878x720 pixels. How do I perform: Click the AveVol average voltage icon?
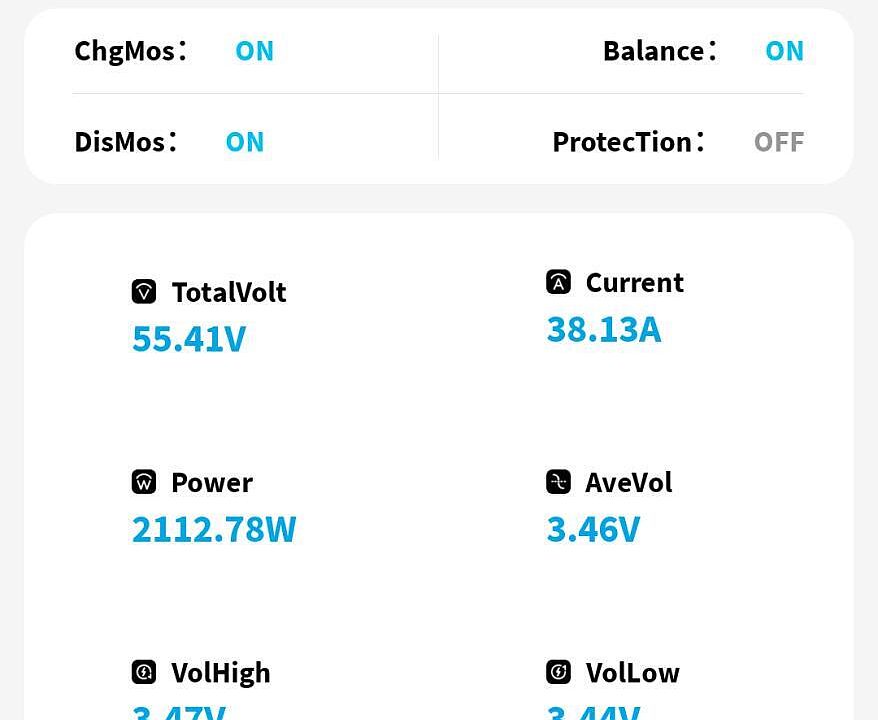pos(558,482)
